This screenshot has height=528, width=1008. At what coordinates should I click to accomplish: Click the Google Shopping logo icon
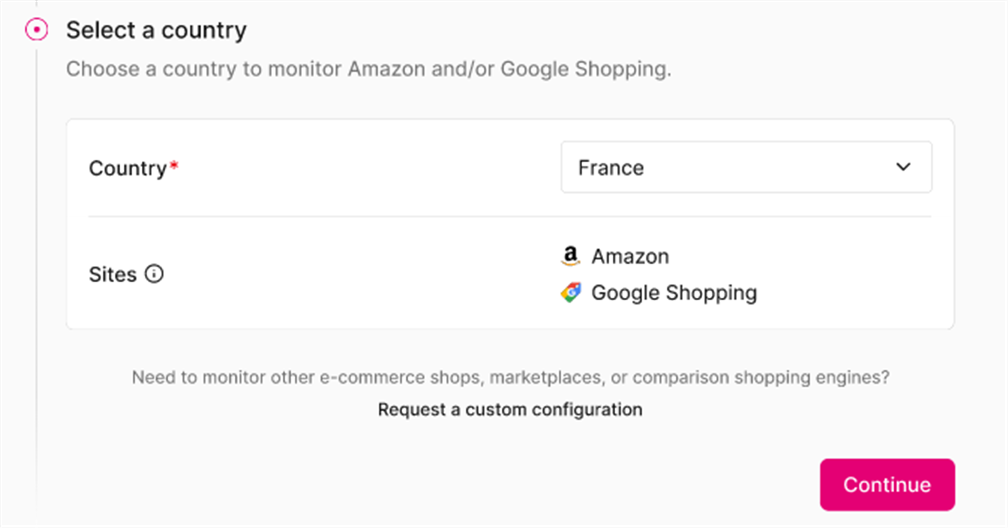(x=570, y=293)
